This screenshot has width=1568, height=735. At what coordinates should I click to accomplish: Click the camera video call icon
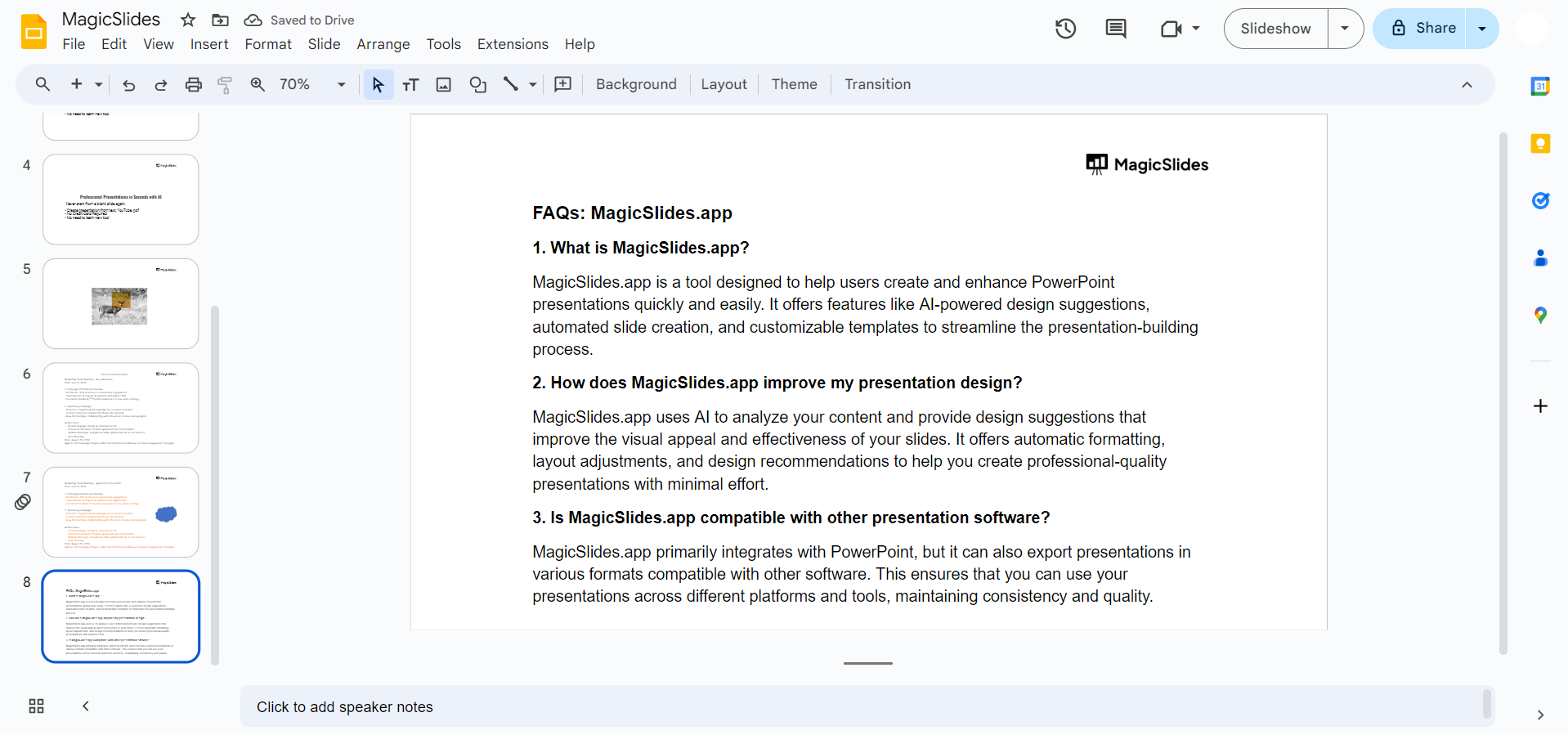1171,29
